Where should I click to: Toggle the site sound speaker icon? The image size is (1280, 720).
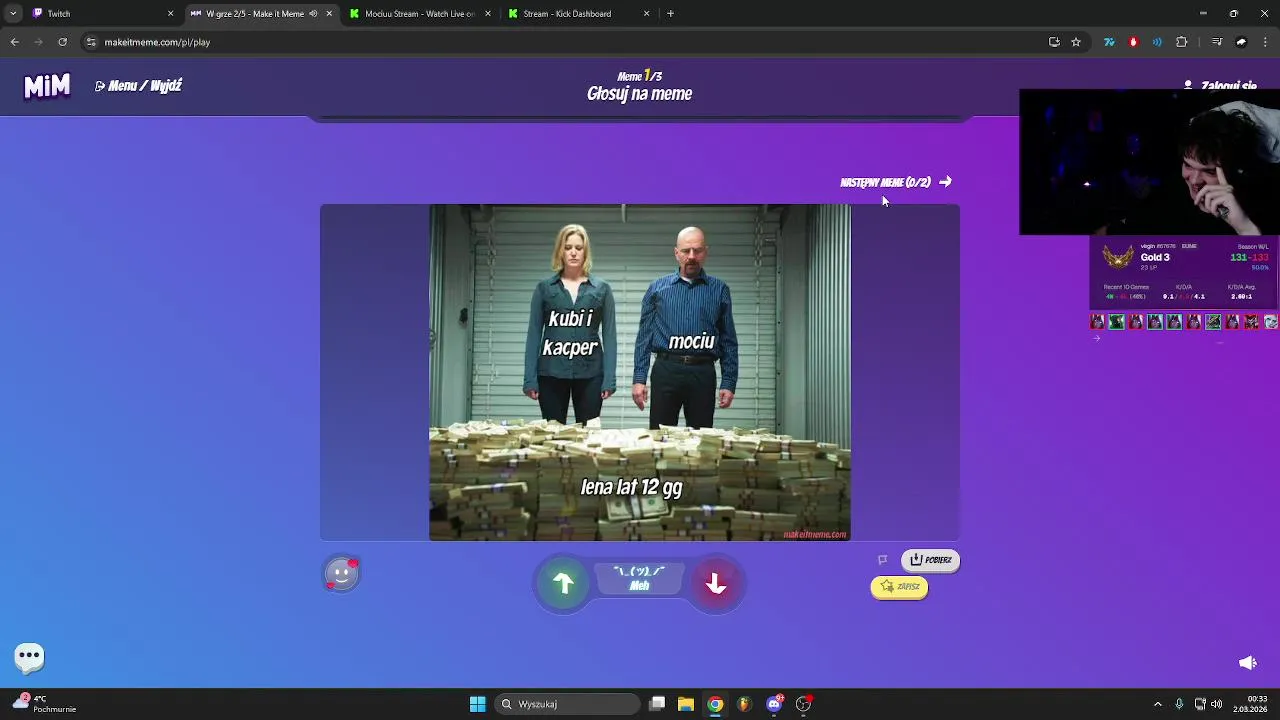click(x=1248, y=663)
